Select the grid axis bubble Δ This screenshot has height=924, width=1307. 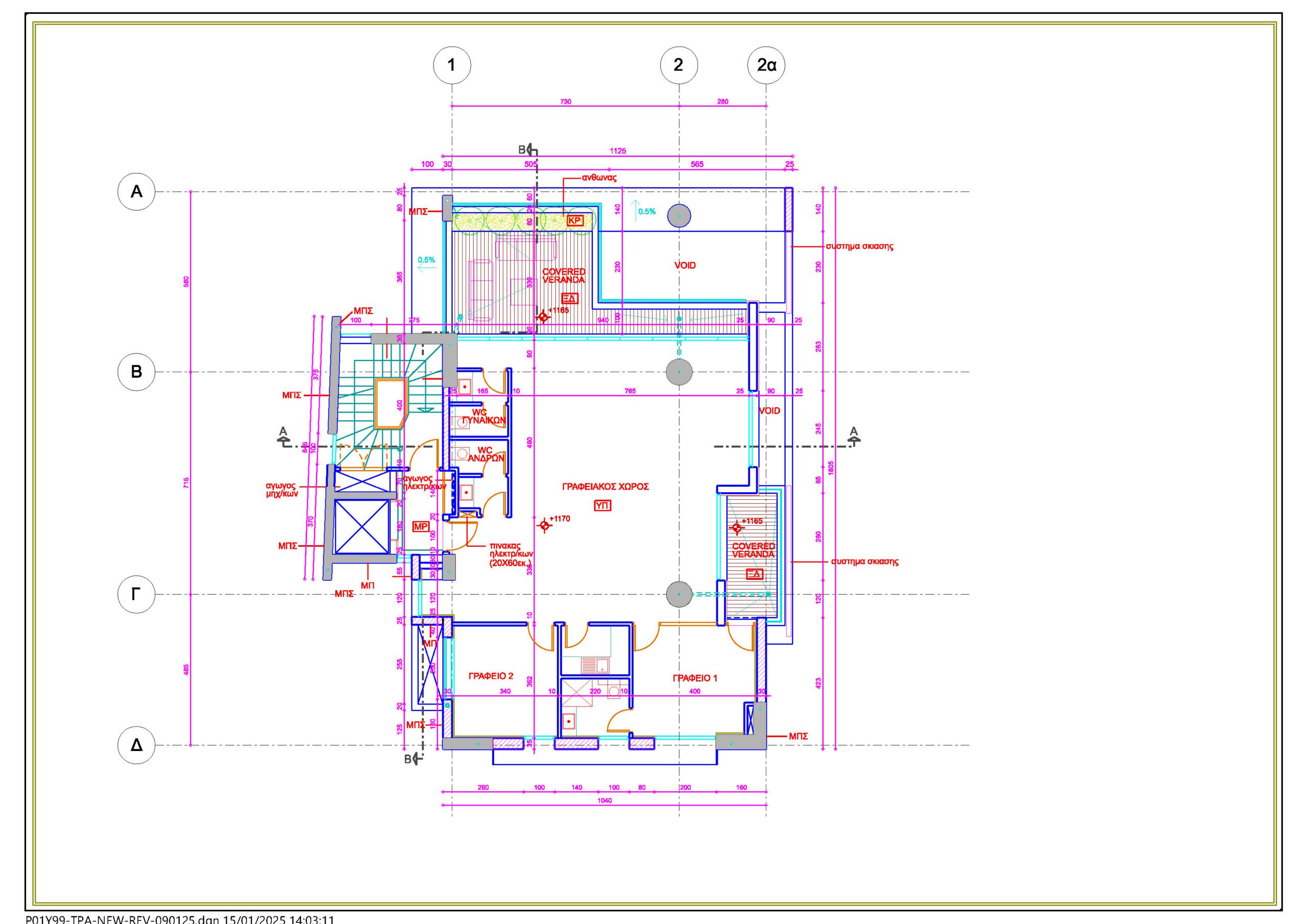tap(136, 745)
